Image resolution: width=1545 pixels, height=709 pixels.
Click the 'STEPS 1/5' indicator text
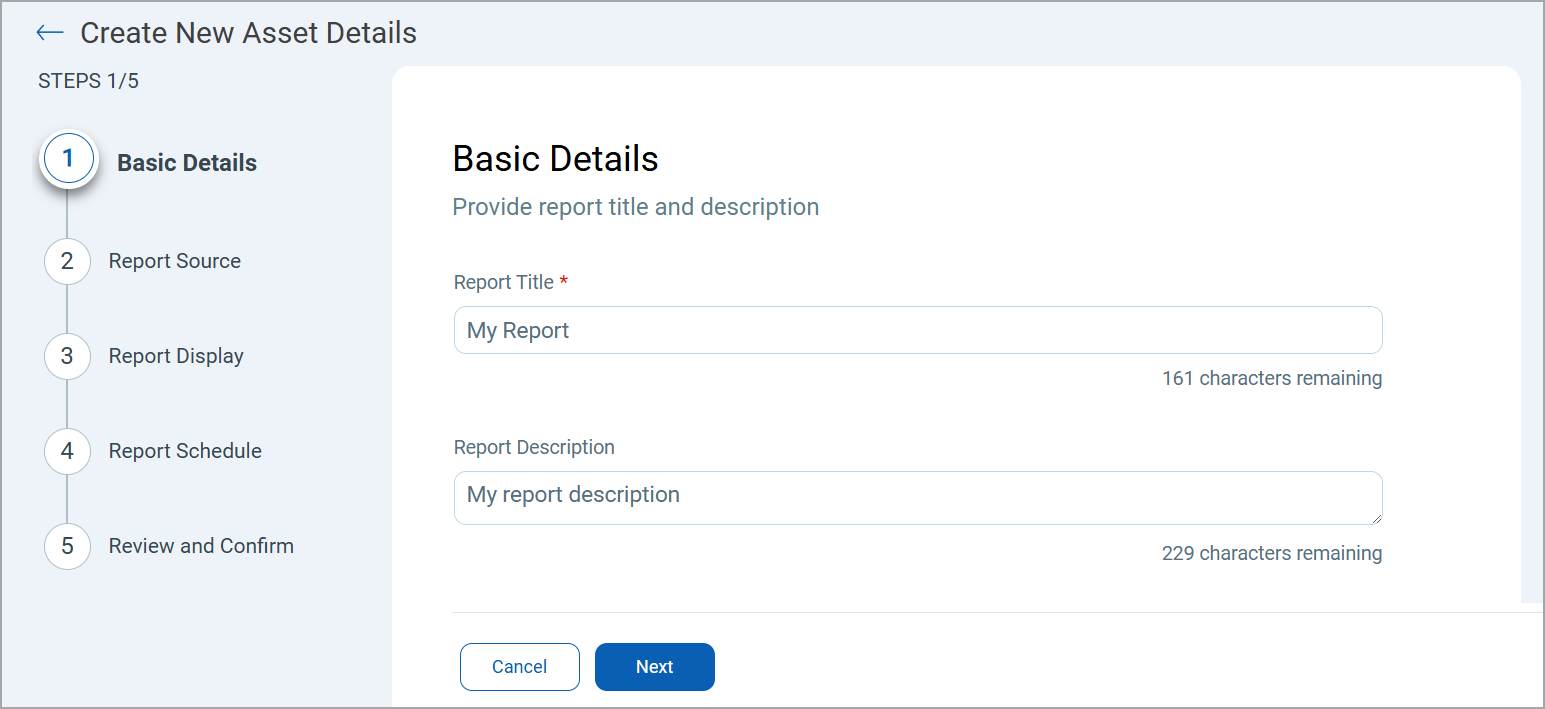[88, 81]
